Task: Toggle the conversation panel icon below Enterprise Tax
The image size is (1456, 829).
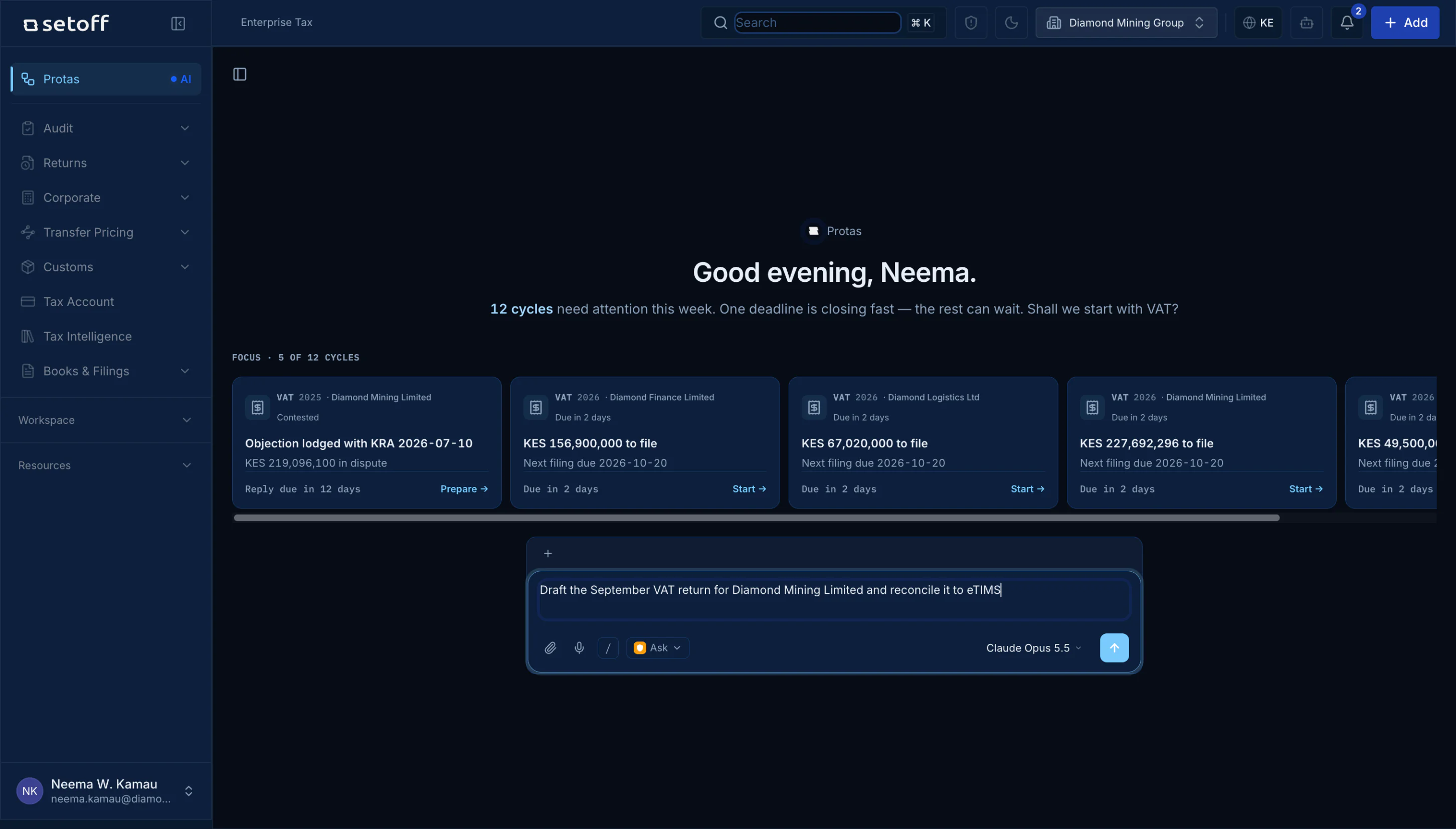Action: pos(240,75)
